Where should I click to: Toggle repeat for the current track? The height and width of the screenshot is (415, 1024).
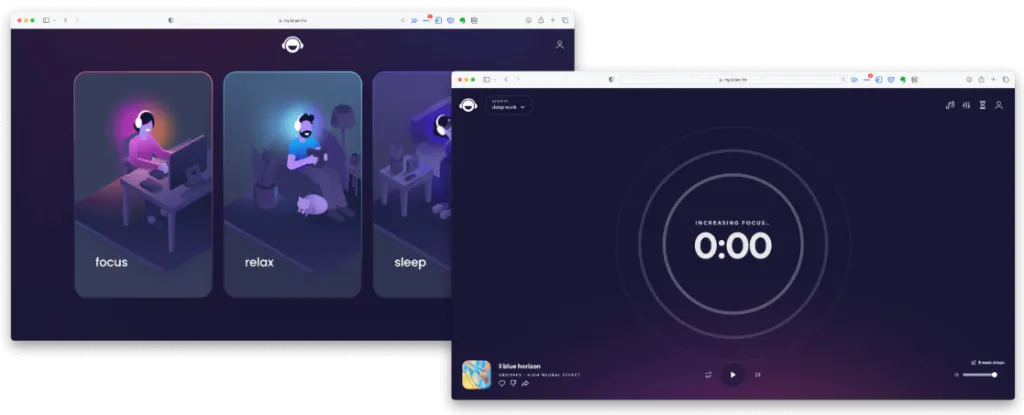pos(708,374)
